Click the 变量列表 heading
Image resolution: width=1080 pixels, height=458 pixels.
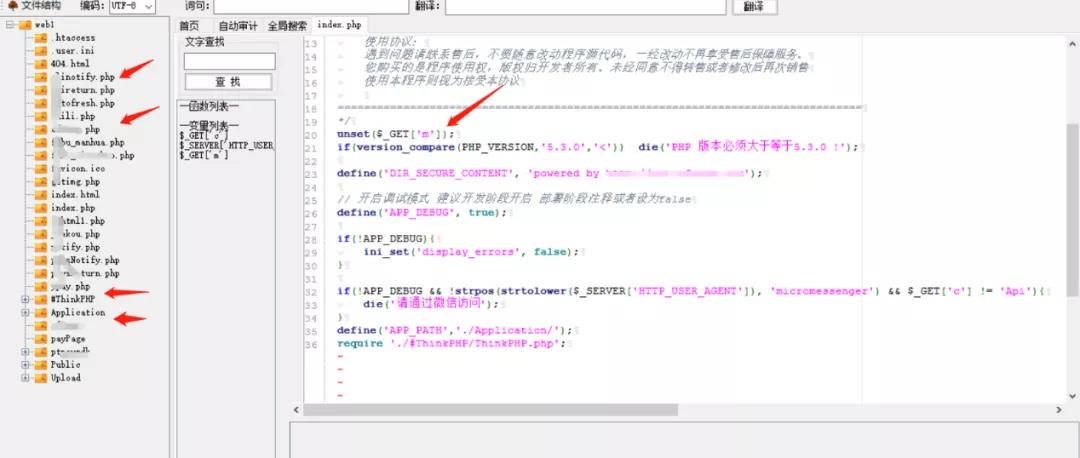click(x=209, y=125)
